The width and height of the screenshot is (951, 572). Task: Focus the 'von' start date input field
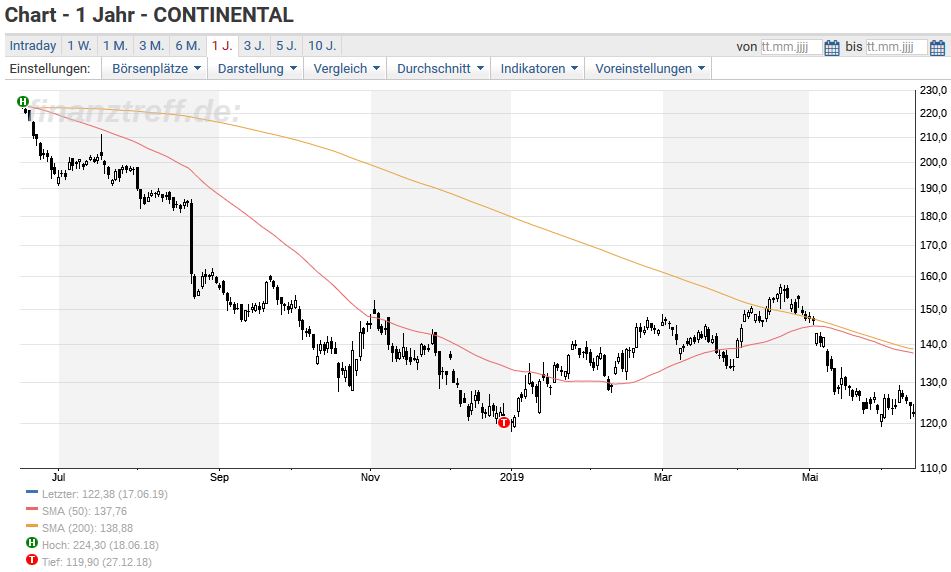pos(791,47)
